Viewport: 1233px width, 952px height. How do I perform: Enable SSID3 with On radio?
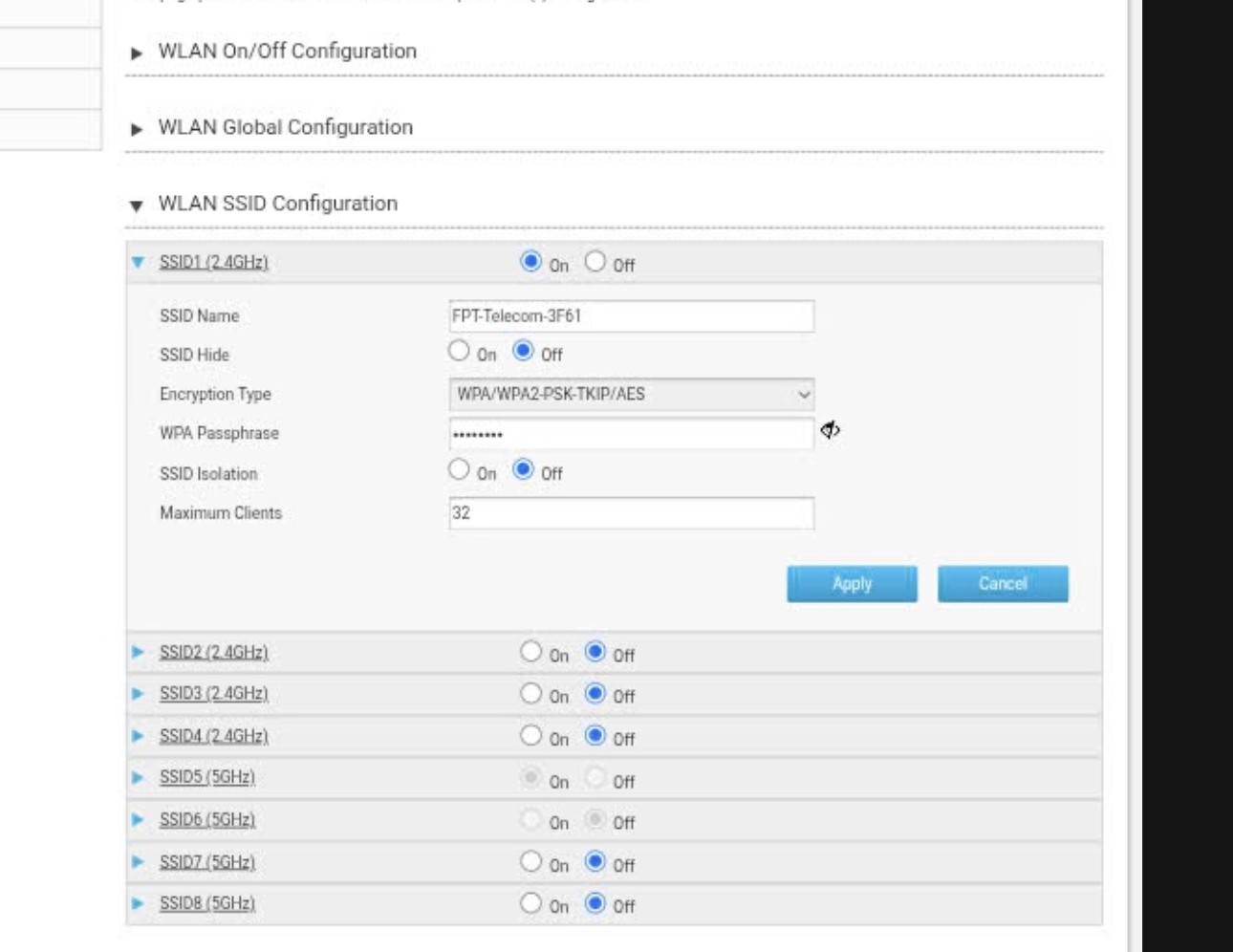531,693
